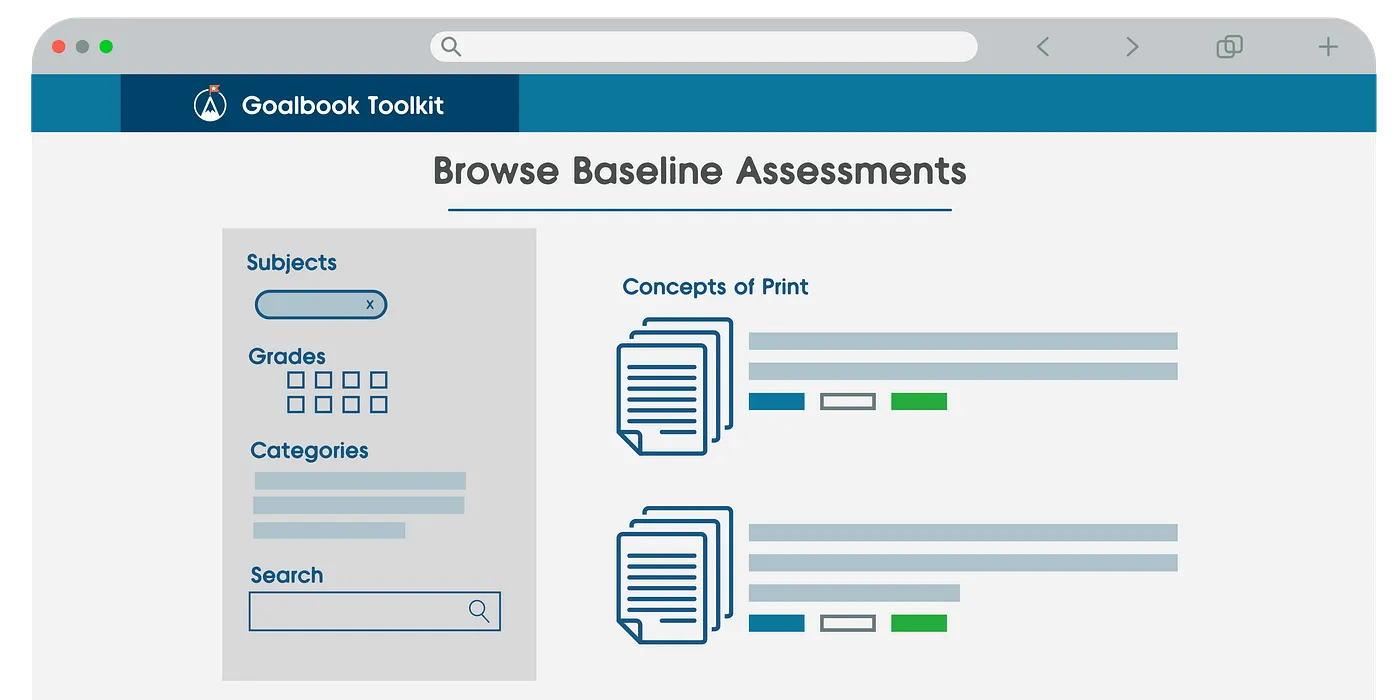
Task: Open the Concepts of Print heading link
Action: (715, 287)
